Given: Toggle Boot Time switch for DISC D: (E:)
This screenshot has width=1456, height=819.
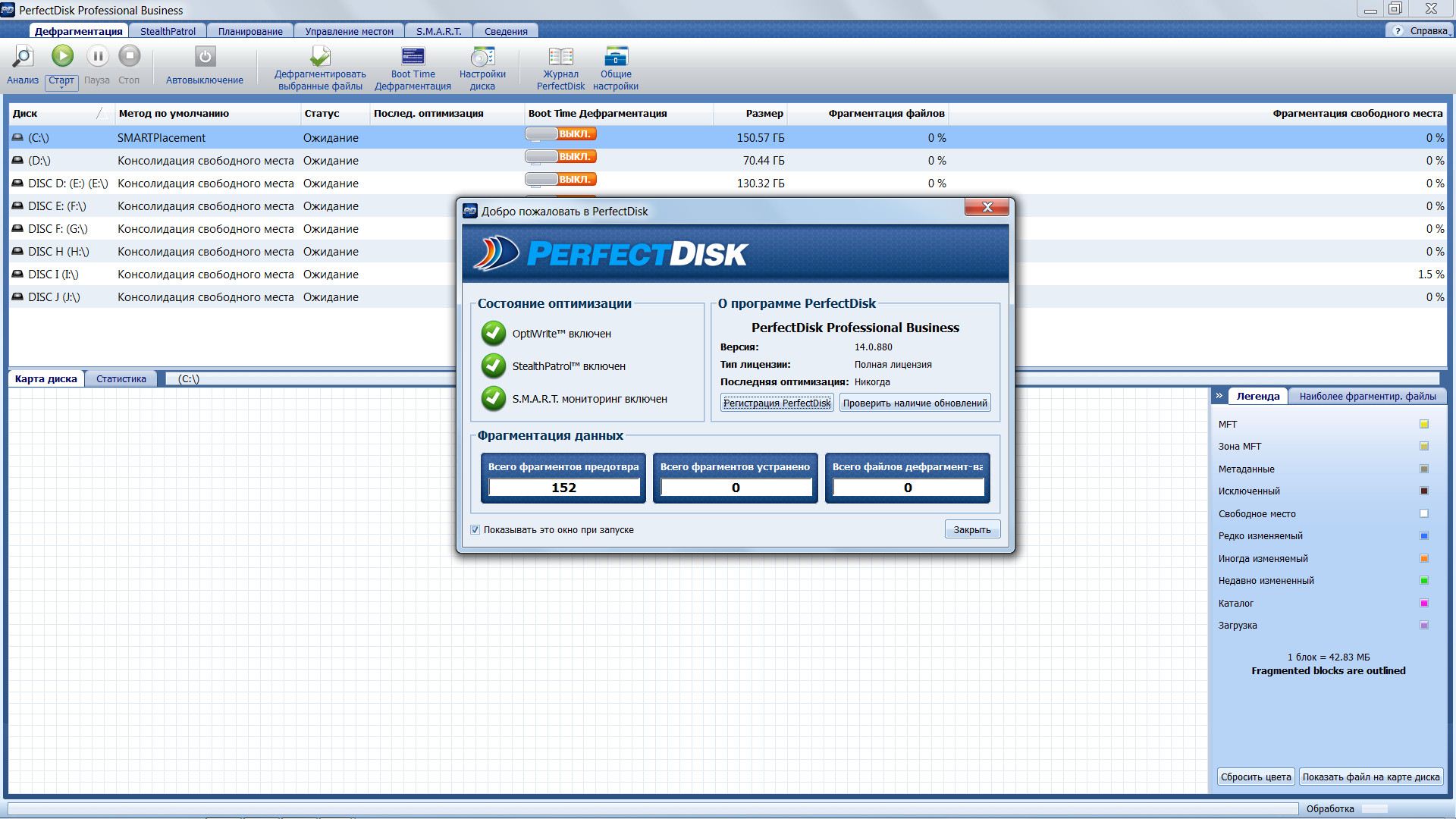Looking at the screenshot, I should pos(561,180).
